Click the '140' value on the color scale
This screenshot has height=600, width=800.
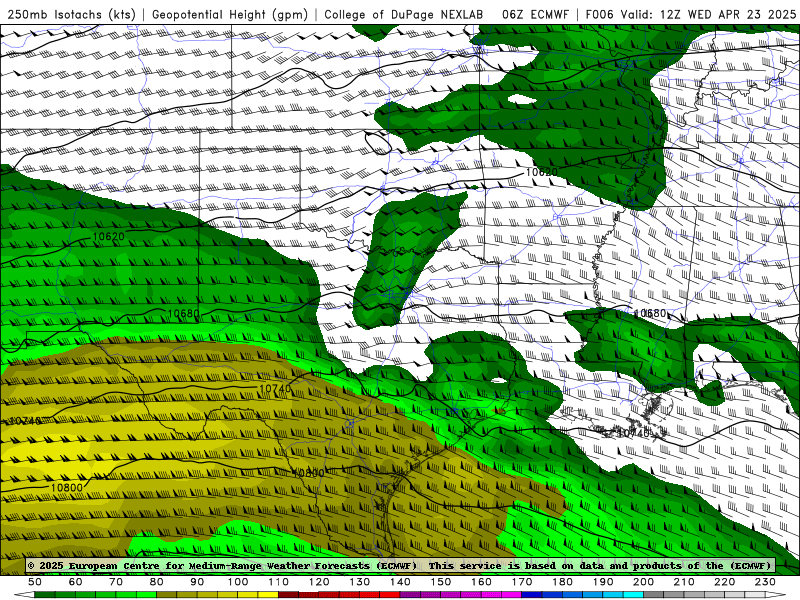400,582
